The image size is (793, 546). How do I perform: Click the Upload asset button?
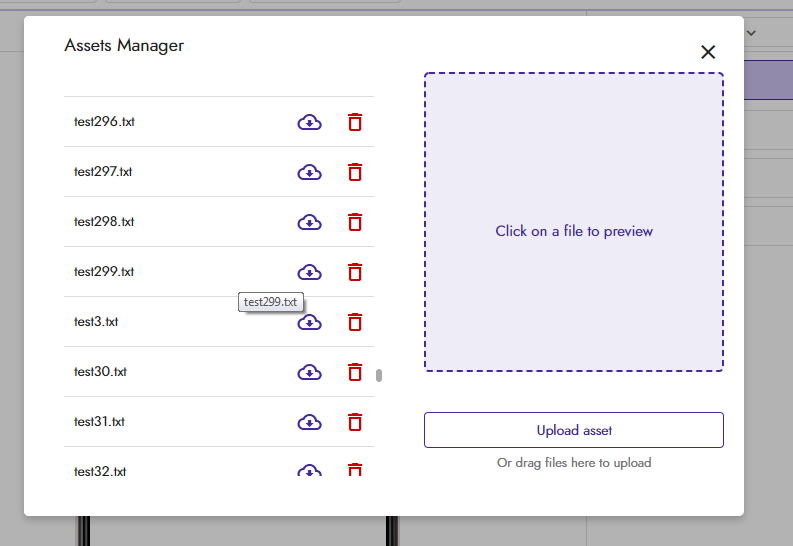574,430
